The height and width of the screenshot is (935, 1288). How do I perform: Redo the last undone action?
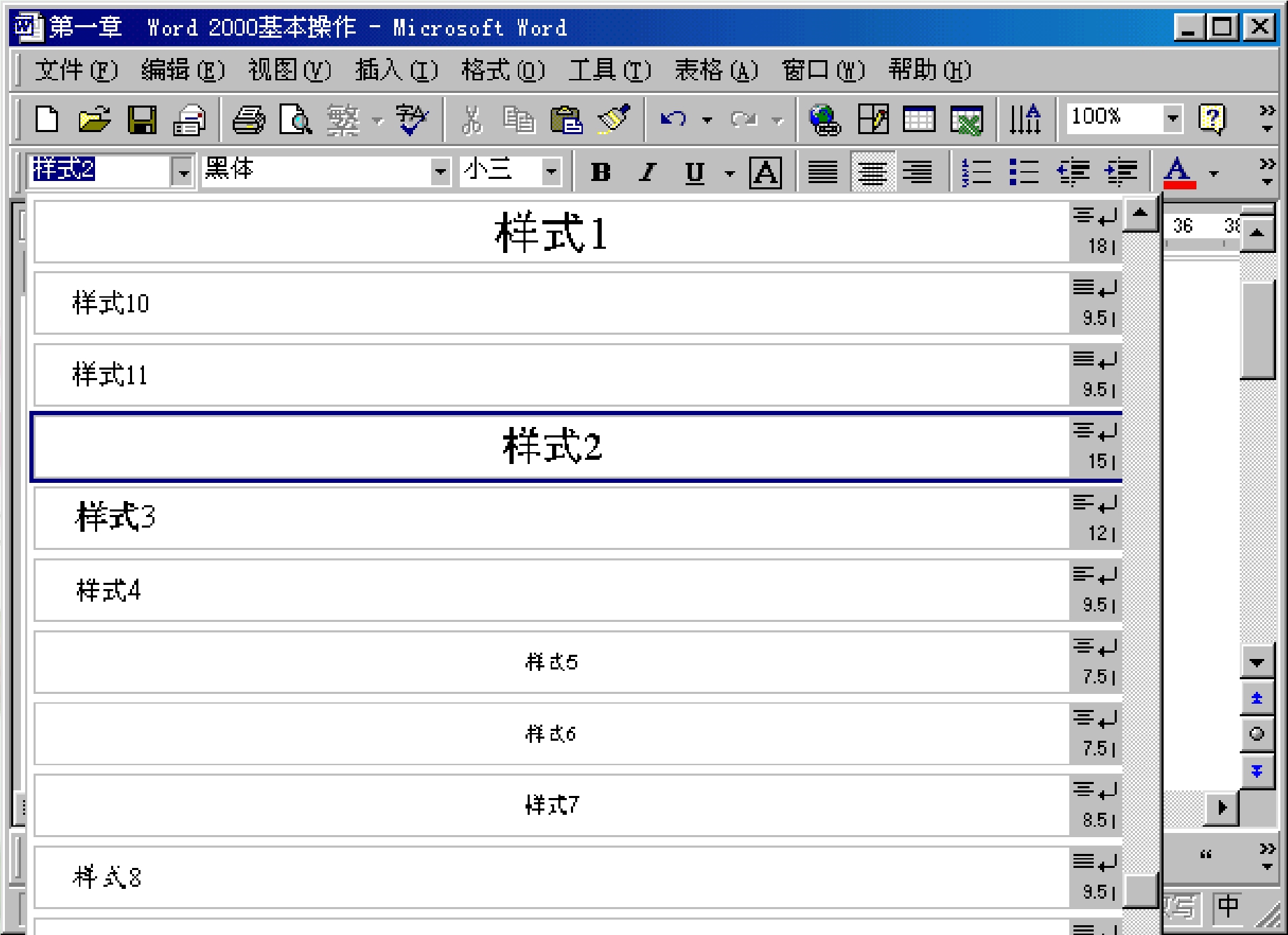[744, 119]
